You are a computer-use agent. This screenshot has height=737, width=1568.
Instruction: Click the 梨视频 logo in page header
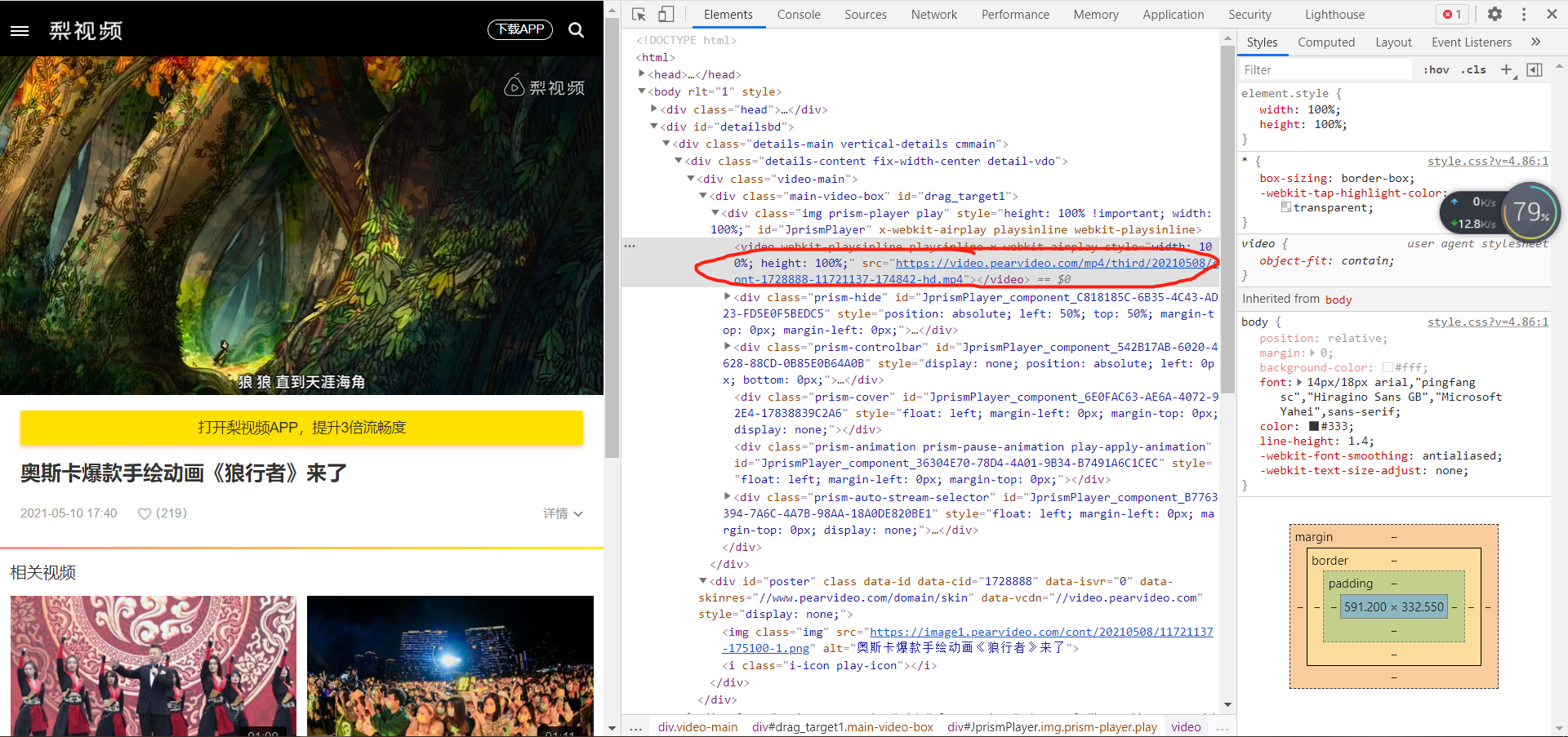tap(86, 30)
